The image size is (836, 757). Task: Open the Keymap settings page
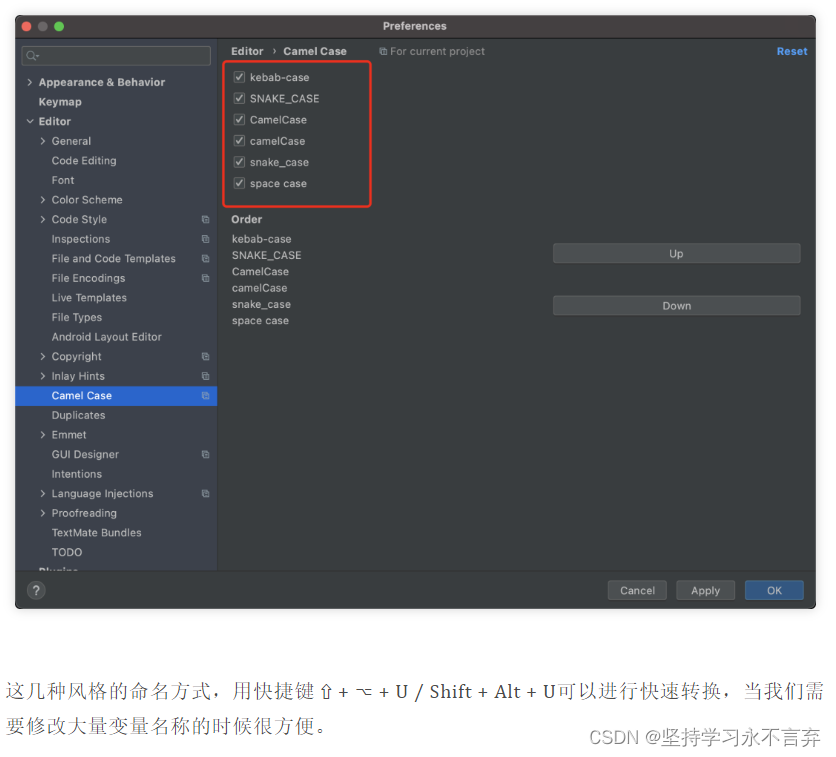pos(60,102)
